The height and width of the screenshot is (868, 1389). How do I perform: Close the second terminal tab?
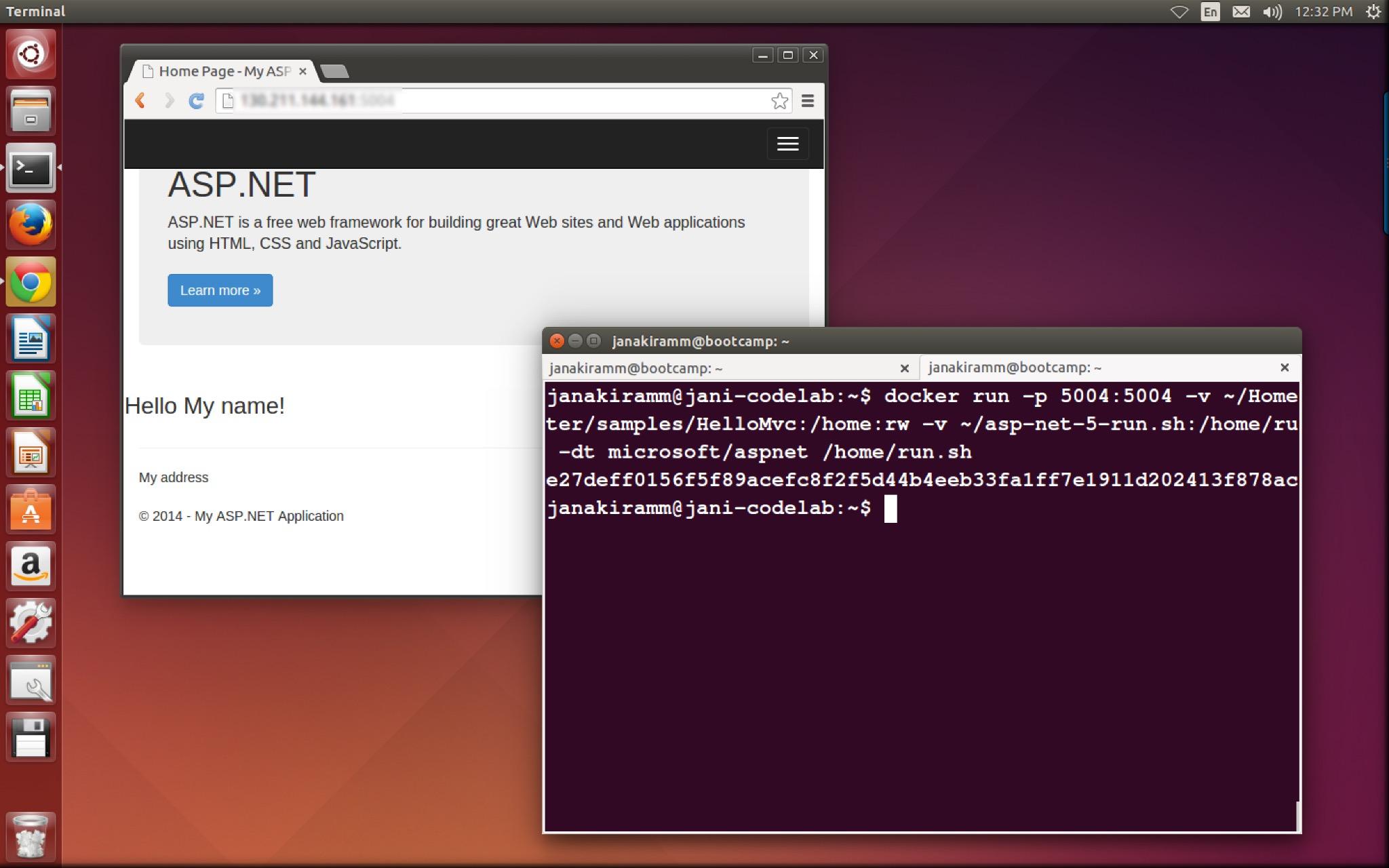pos(1284,368)
